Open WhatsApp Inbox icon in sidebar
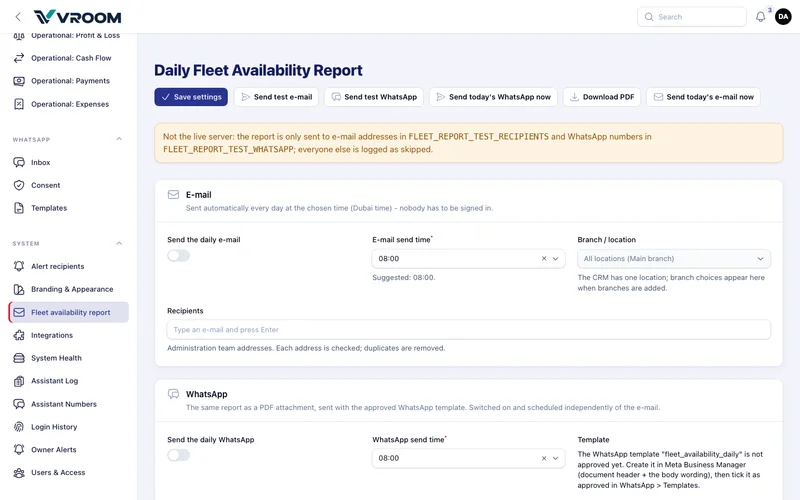Image resolution: width=800 pixels, height=500 pixels. coord(19,162)
